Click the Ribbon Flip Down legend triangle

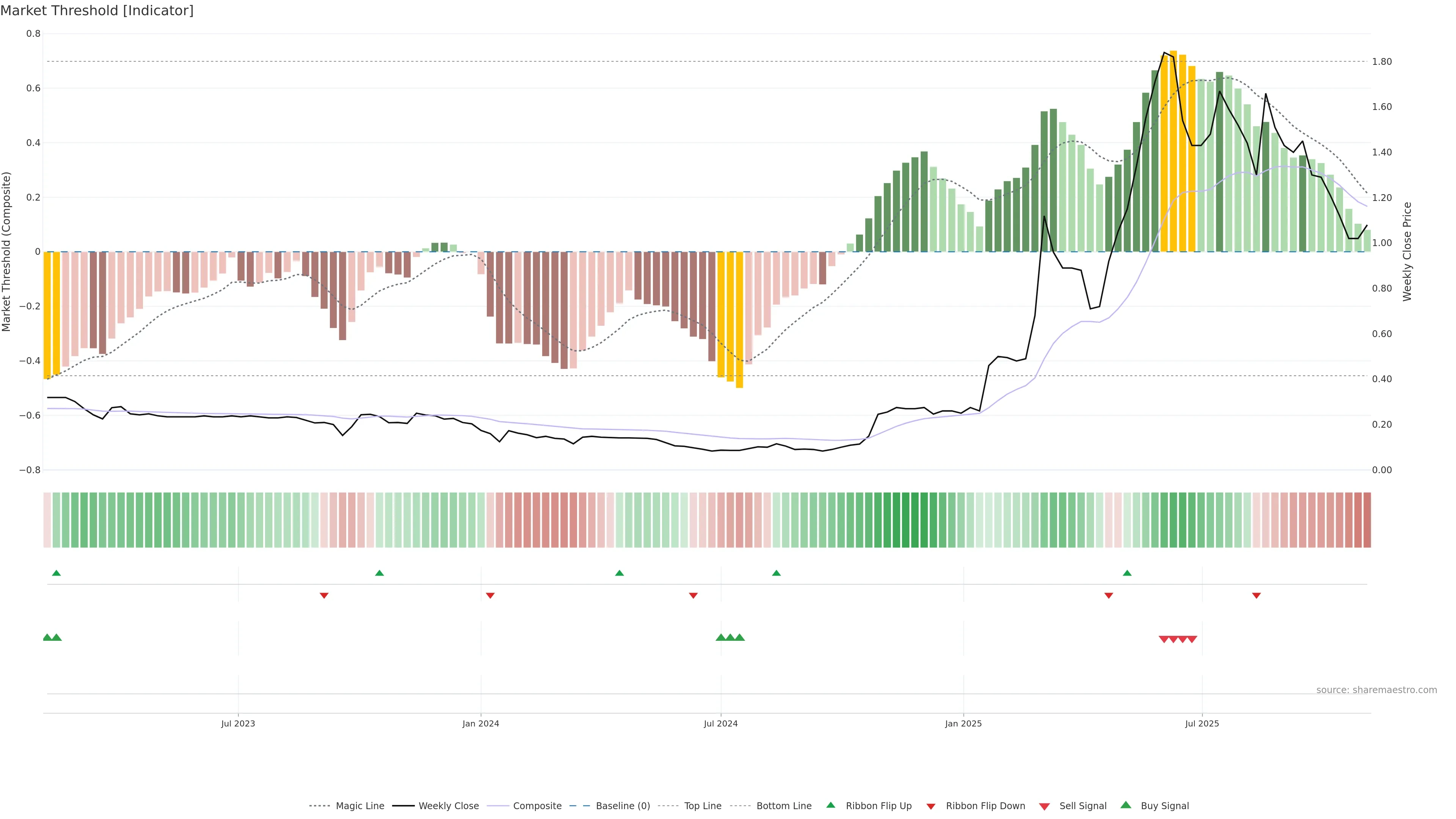[931, 806]
